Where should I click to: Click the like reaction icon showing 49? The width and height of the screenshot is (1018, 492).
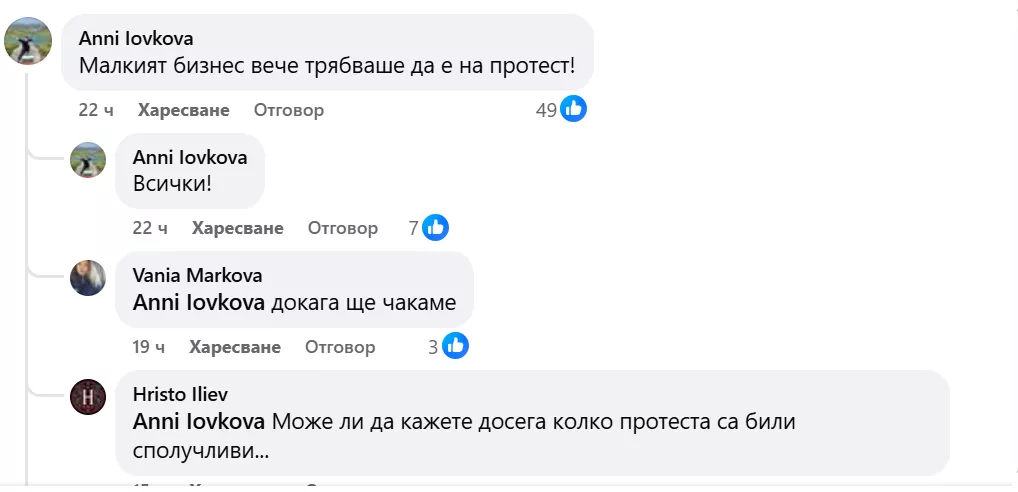coord(573,109)
